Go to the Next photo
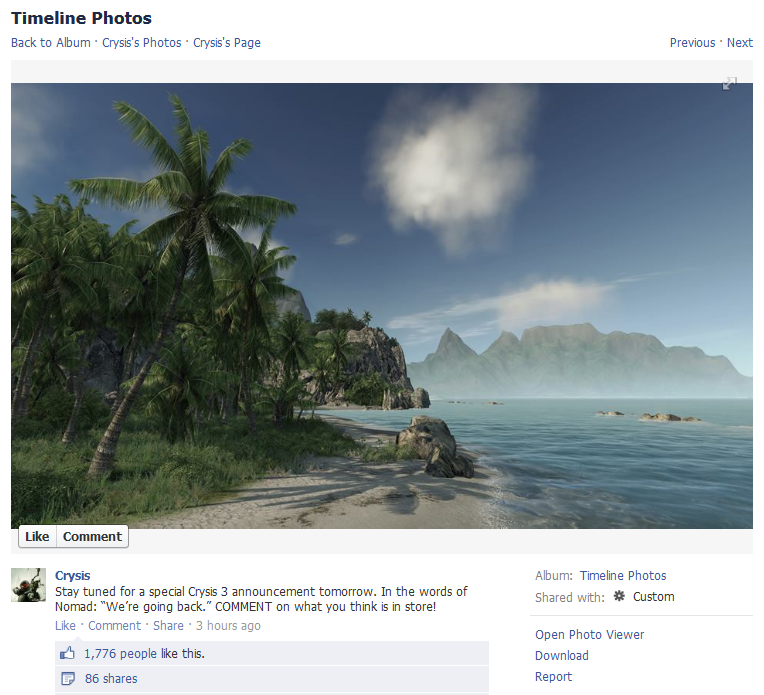The image size is (764, 695). (740, 43)
